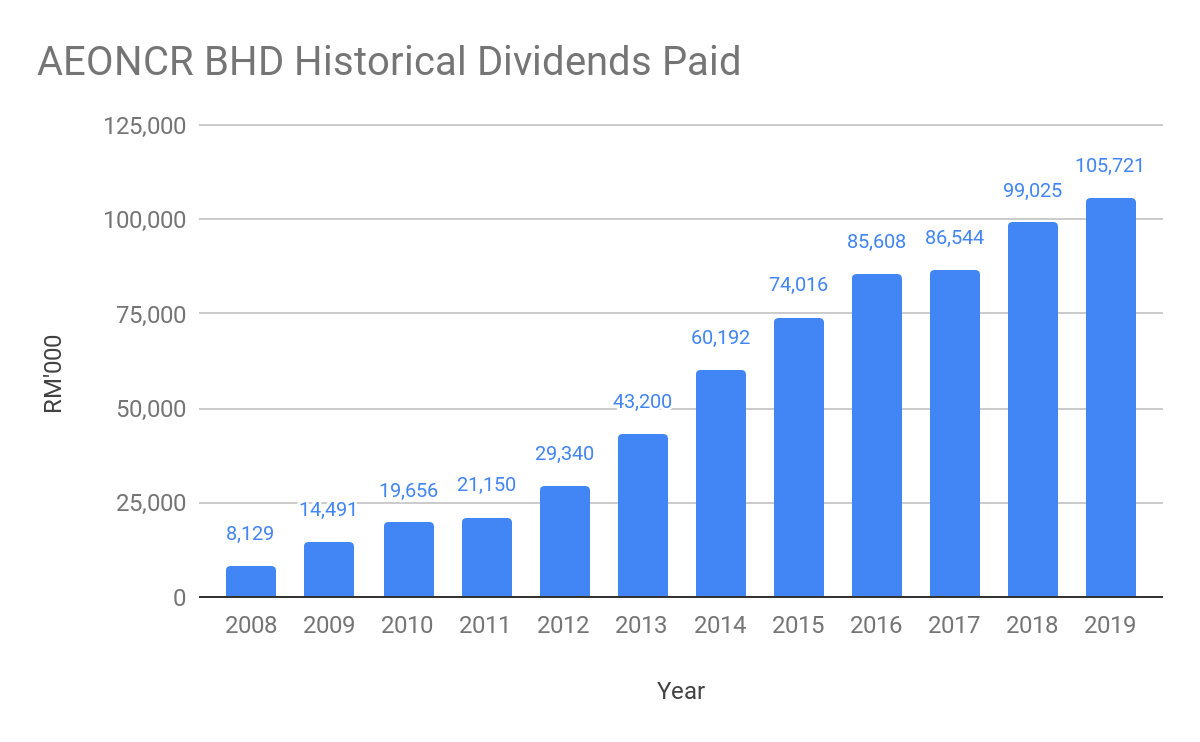Click the chart title AEONCR BHD Historical Dividends Paid

click(x=389, y=62)
